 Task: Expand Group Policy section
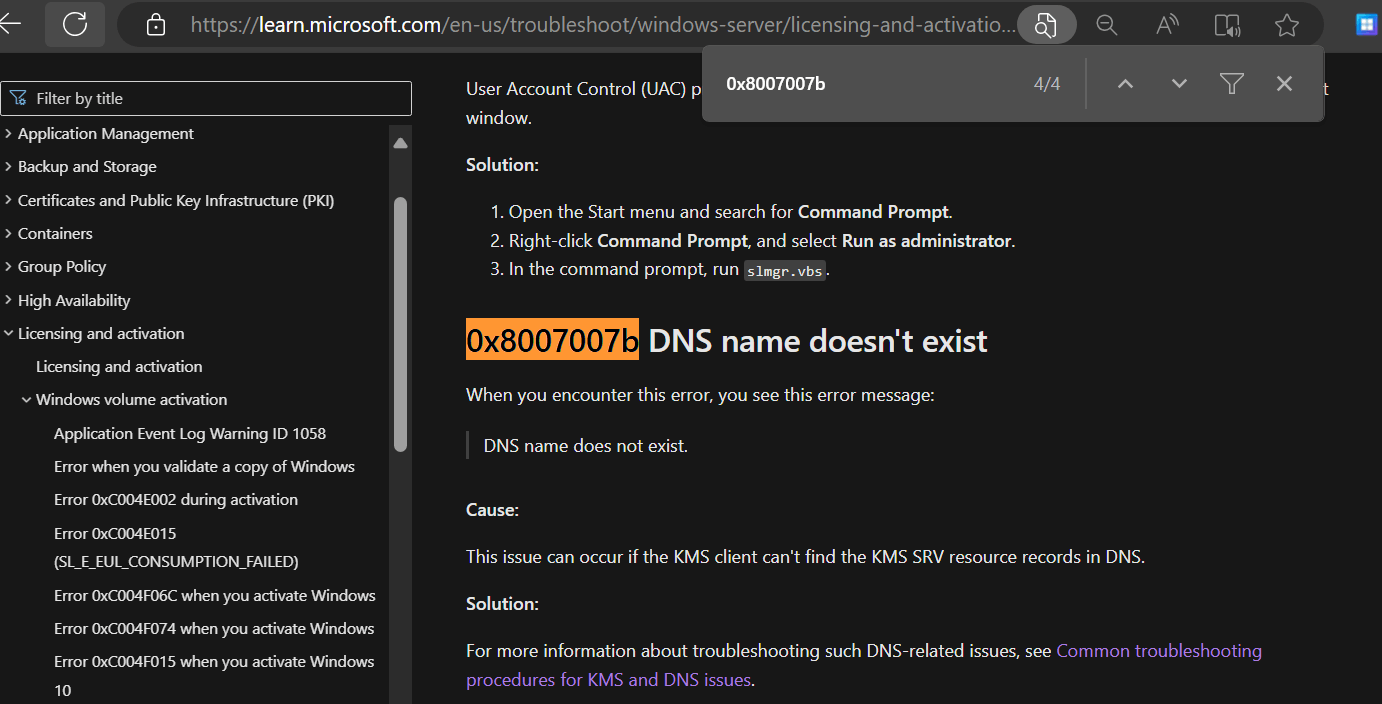click(x=62, y=266)
